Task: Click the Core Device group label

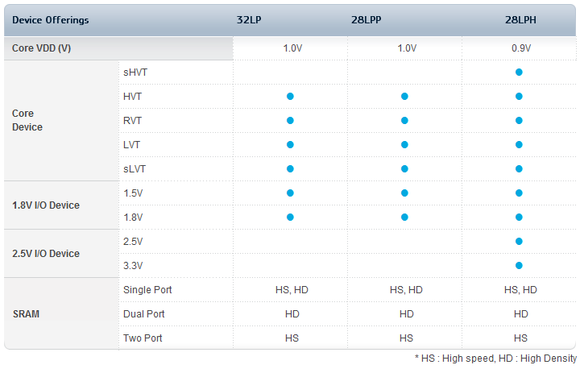Action: click(x=27, y=120)
